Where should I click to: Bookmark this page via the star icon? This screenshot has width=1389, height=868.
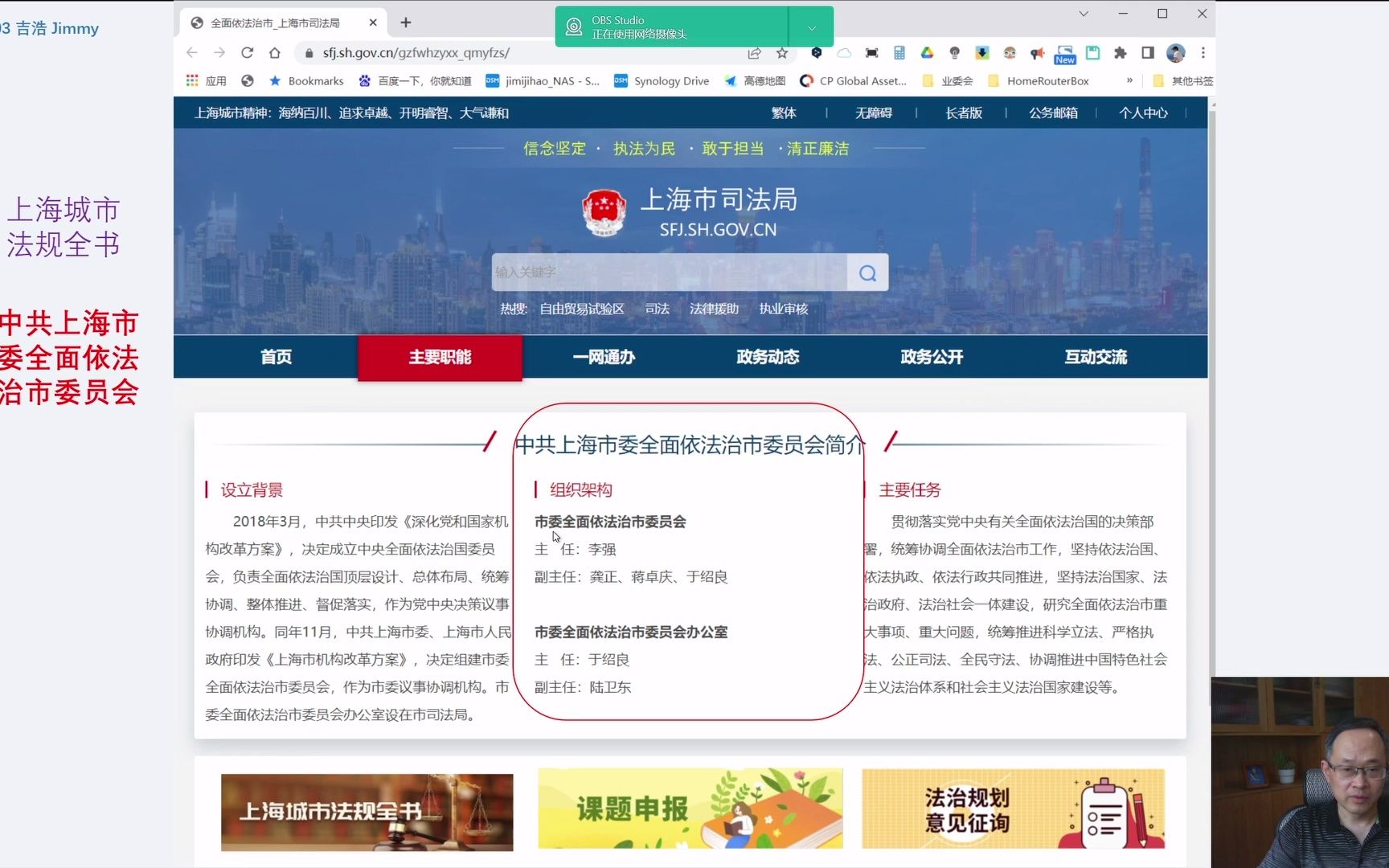[781, 53]
